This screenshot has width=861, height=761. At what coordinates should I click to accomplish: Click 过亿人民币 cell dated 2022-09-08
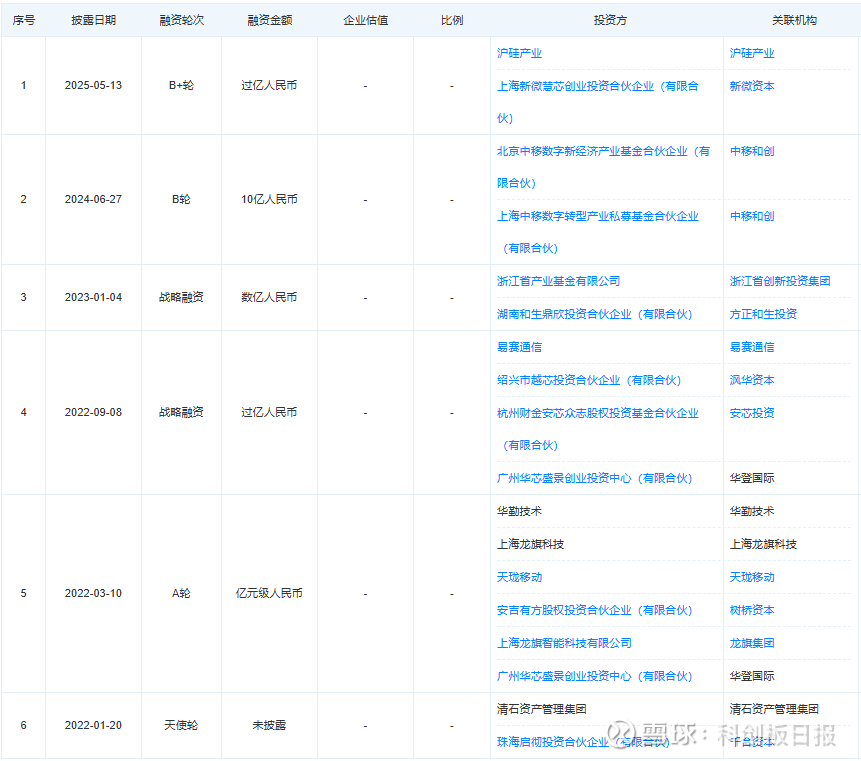coord(269,412)
